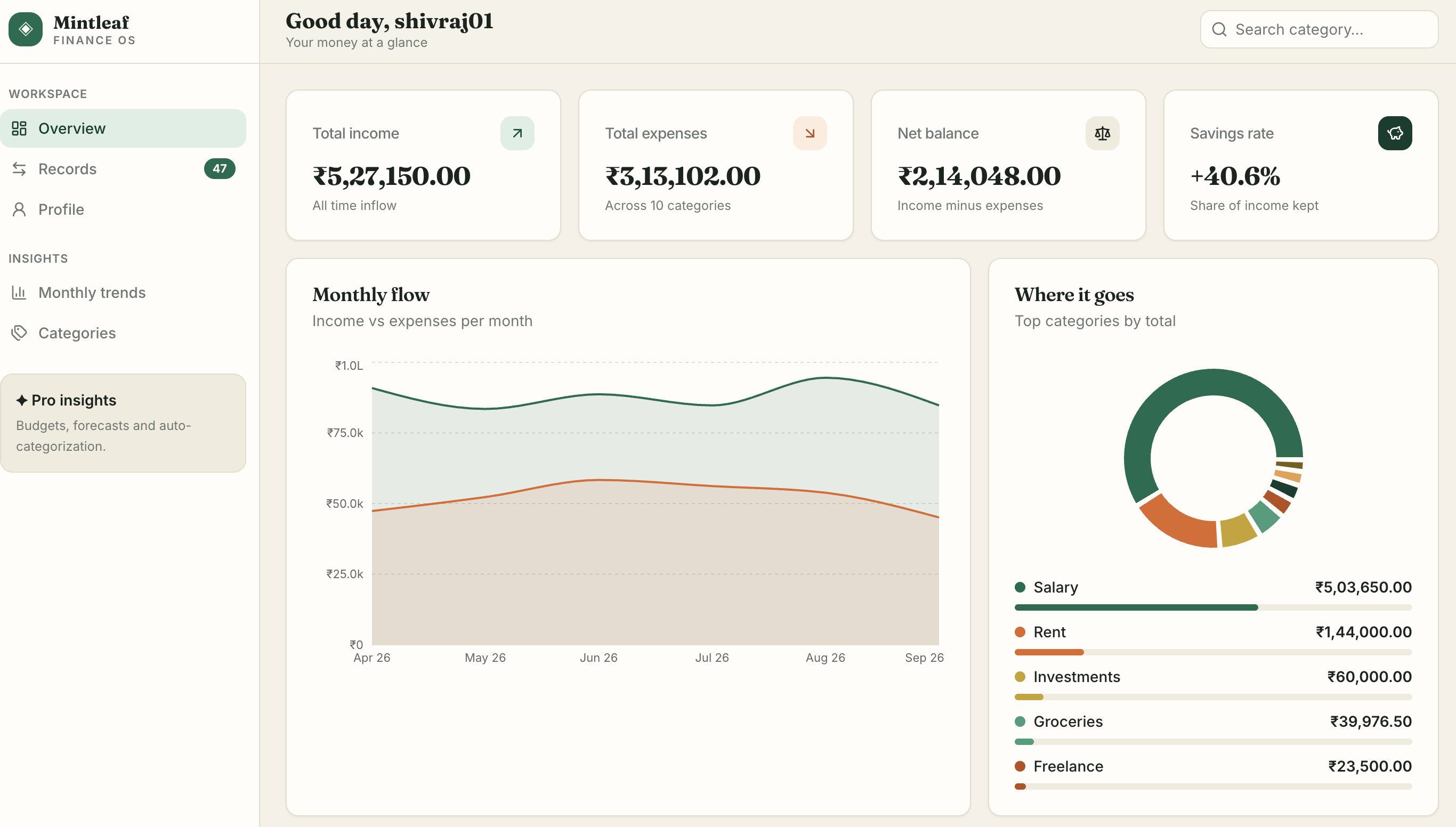Click the Overview grid icon

point(19,128)
